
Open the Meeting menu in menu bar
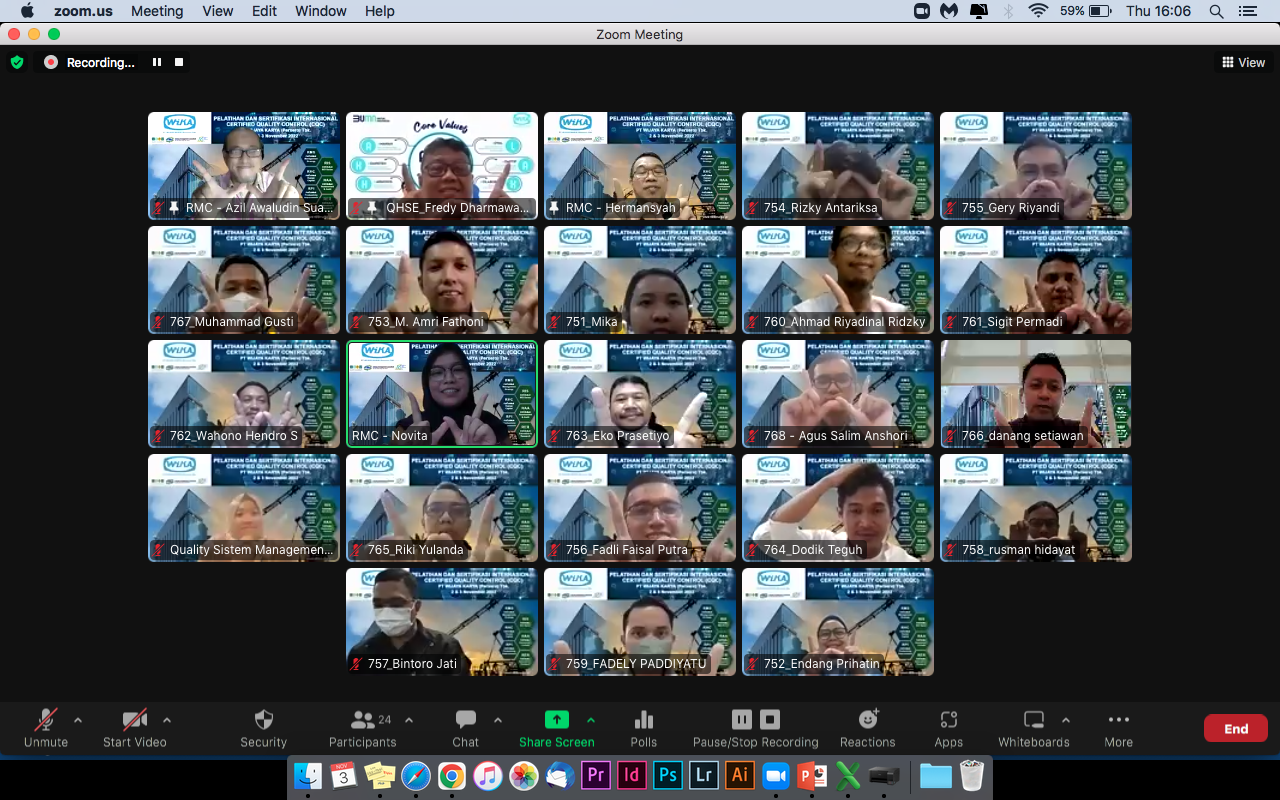click(157, 11)
